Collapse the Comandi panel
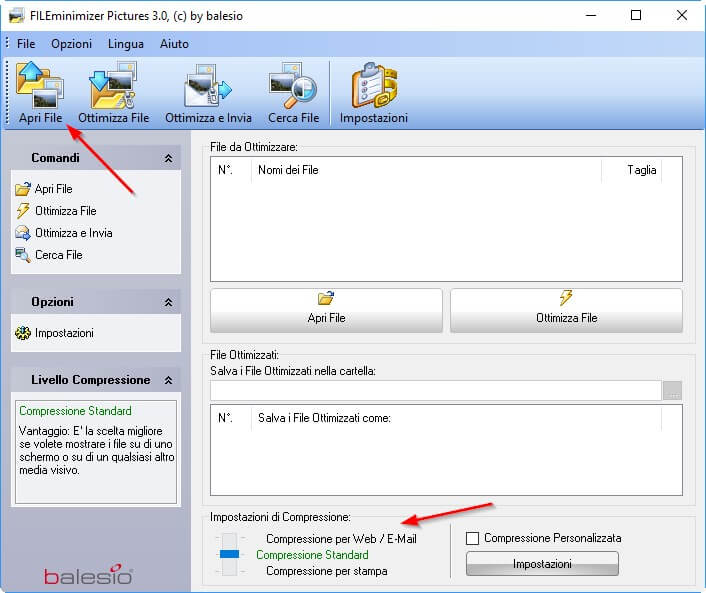Image resolution: width=706 pixels, height=593 pixels. point(168,158)
